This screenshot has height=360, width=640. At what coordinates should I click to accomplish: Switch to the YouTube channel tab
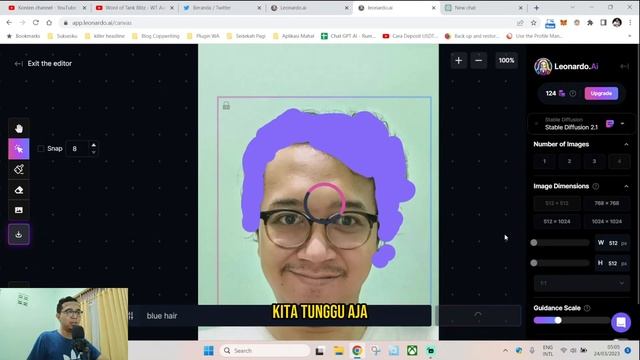[x=47, y=8]
